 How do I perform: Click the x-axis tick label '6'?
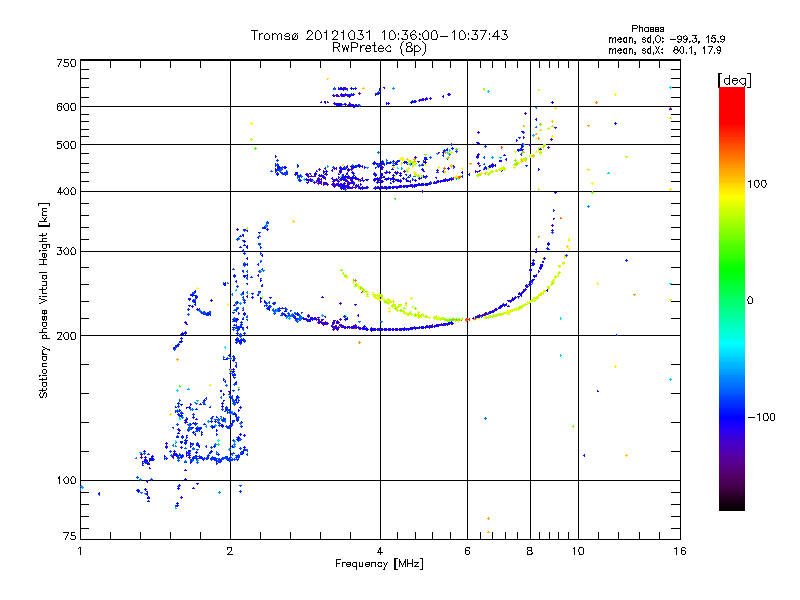467,551
